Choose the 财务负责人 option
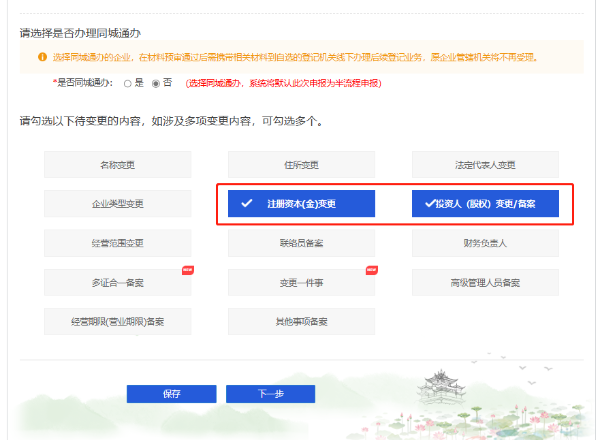The width and height of the screenshot is (600, 440). [485, 243]
